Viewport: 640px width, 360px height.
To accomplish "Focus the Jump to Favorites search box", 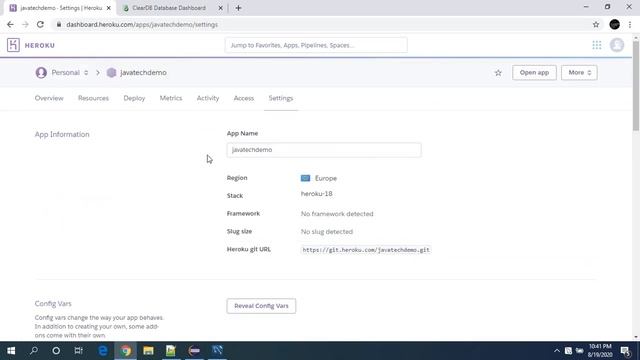I will [316, 45].
